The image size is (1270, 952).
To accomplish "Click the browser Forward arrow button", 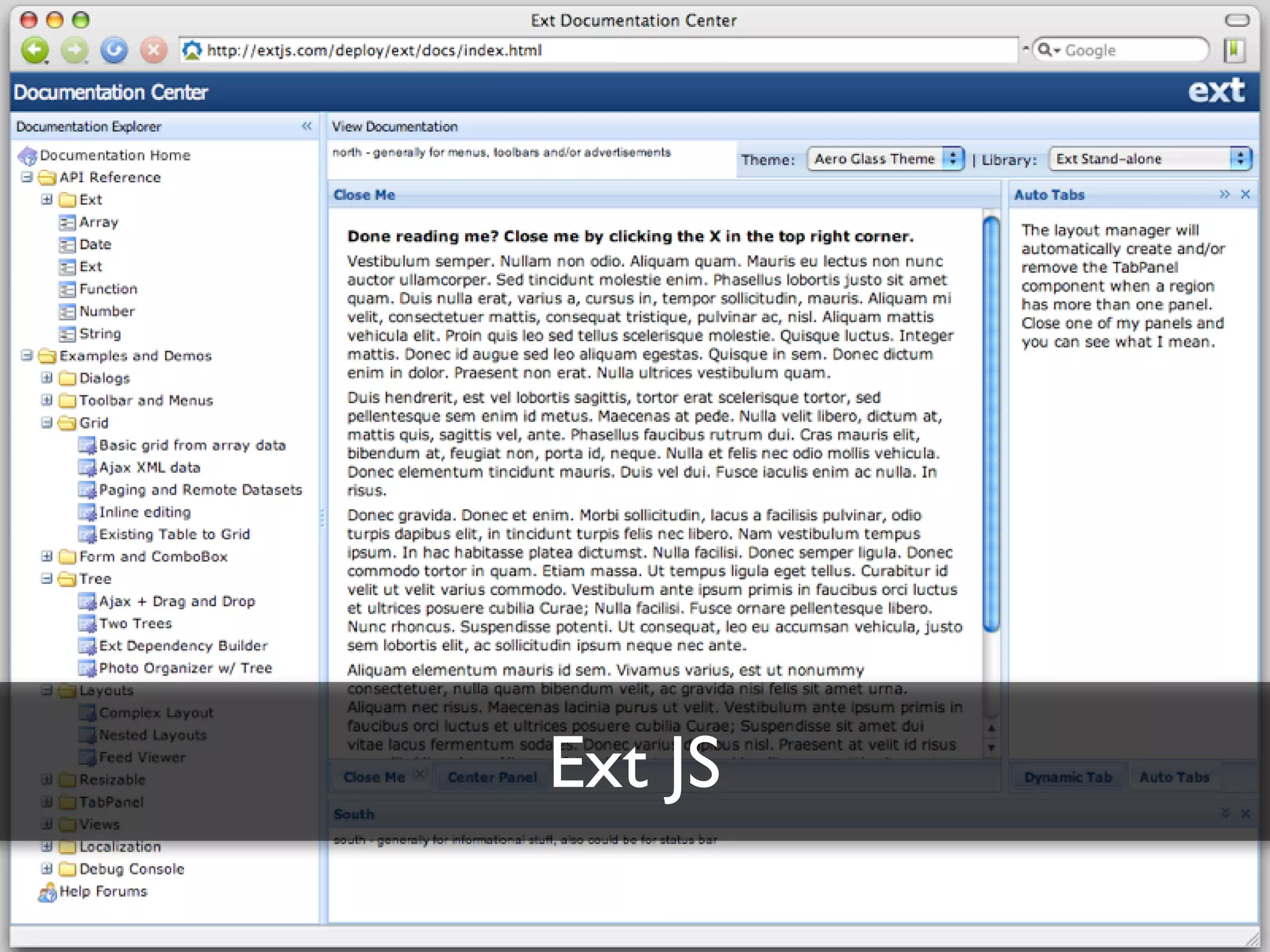I will 74,50.
